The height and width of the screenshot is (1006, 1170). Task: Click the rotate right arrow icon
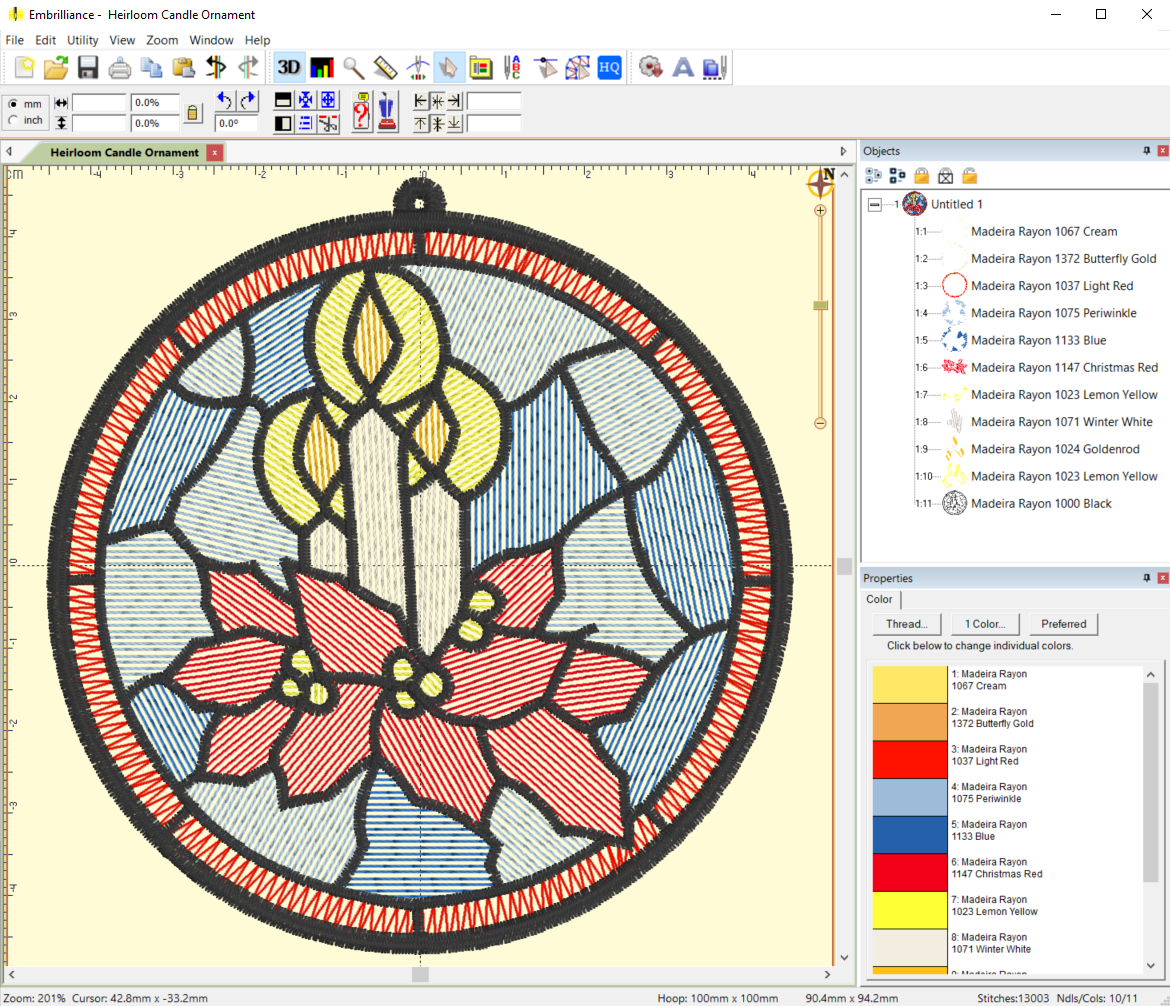coord(248,100)
